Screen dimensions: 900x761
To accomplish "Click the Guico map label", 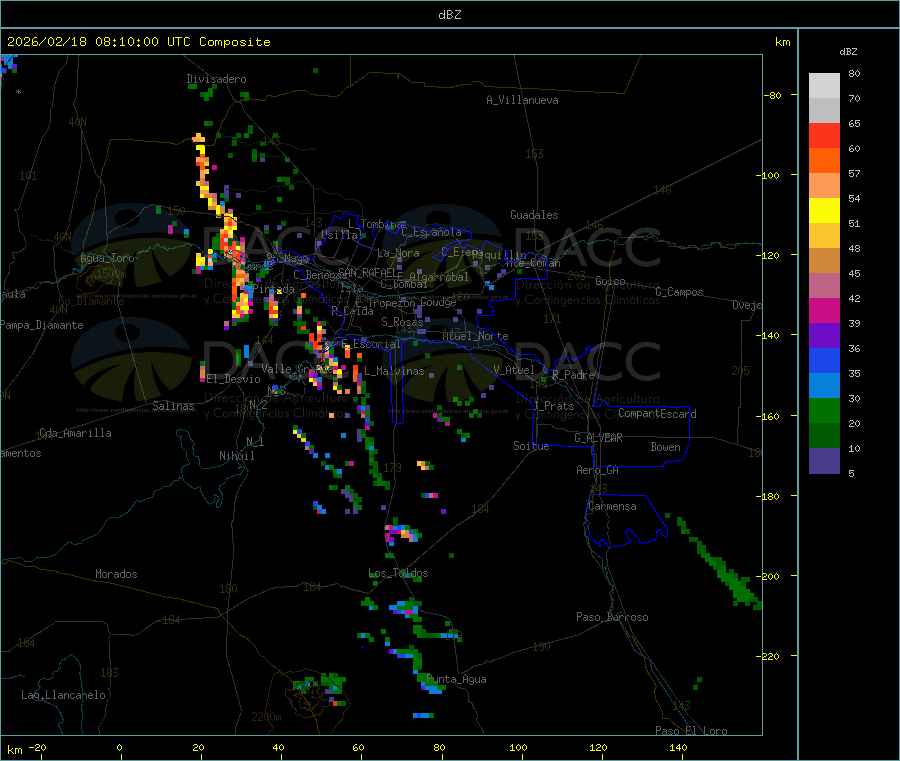I will pos(610,281).
